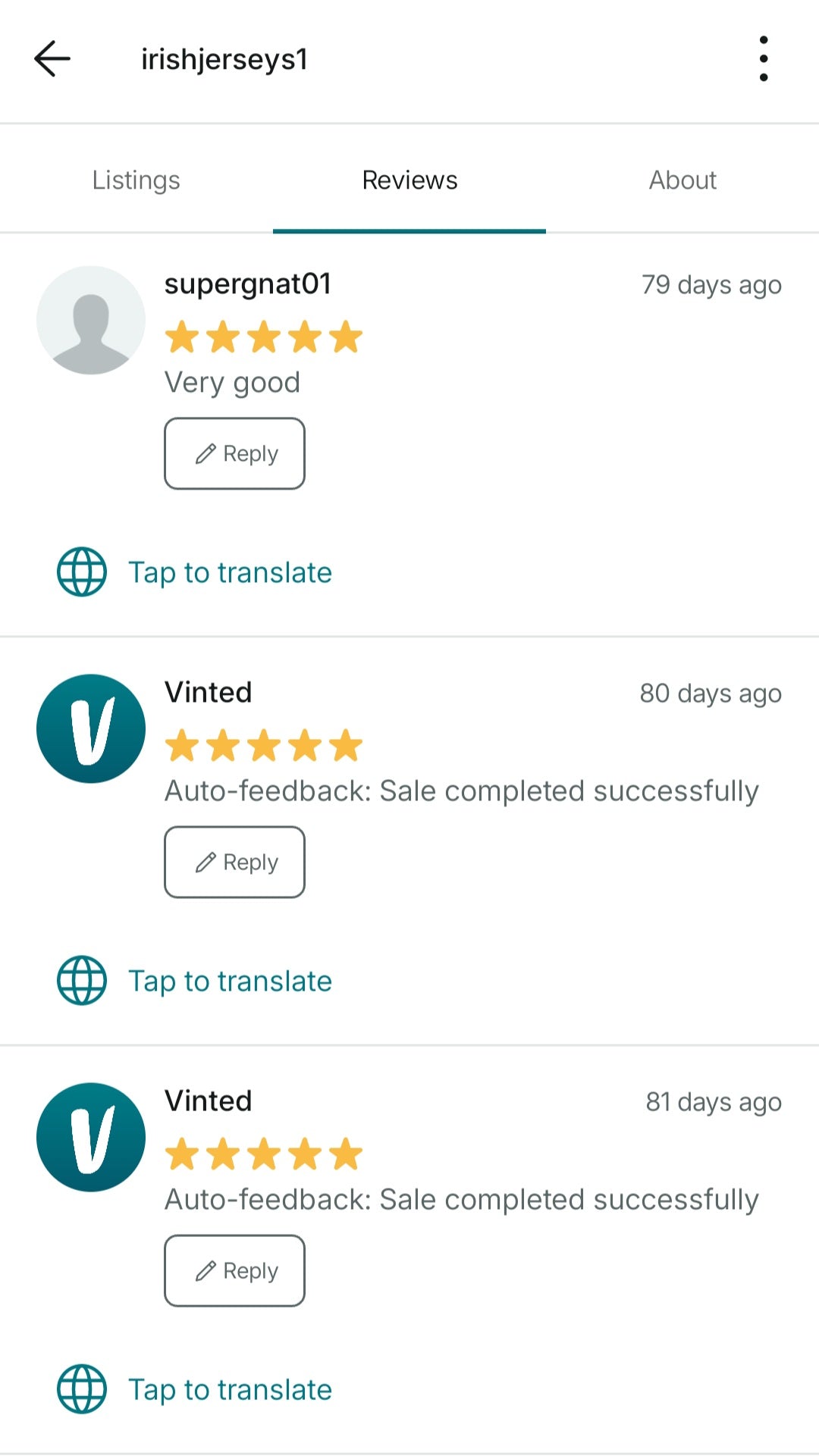Tap Vinted logo on 80 days ago review
Image resolution: width=819 pixels, height=1456 pixels.
coord(91,728)
